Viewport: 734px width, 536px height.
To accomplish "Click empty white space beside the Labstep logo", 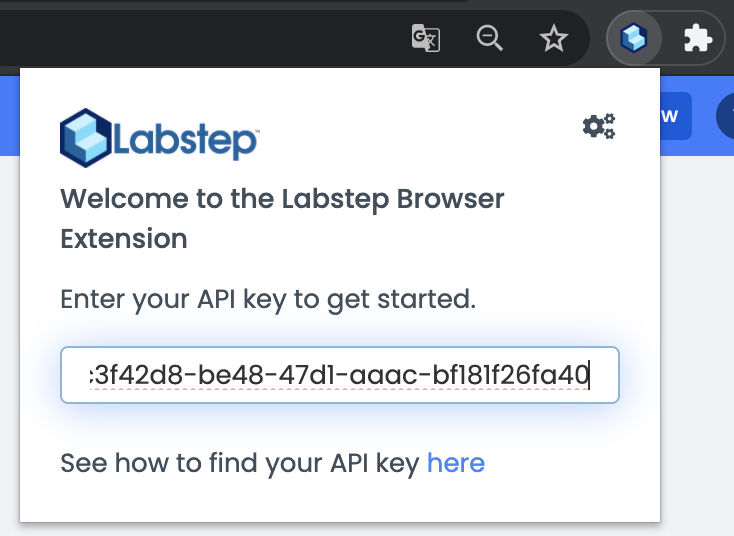I will (420, 137).
